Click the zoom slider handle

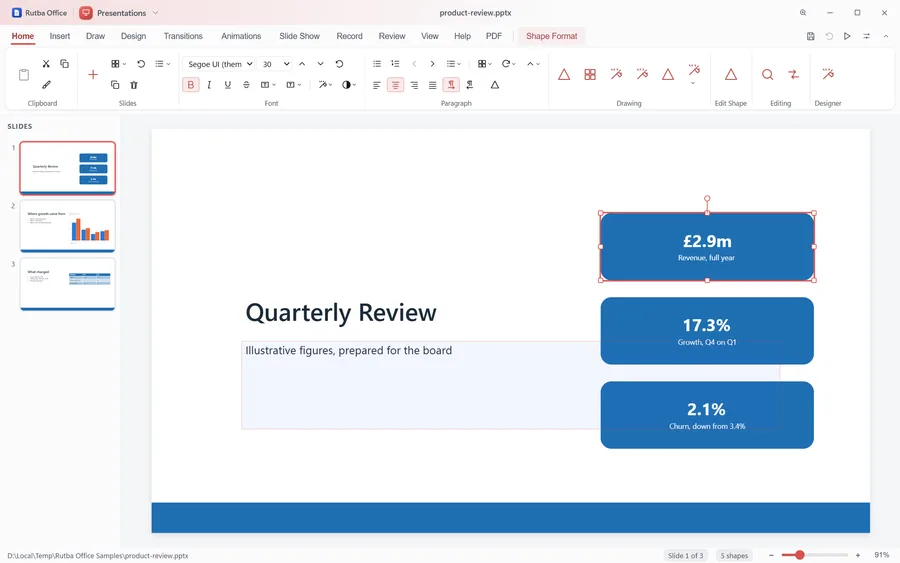[x=800, y=555]
